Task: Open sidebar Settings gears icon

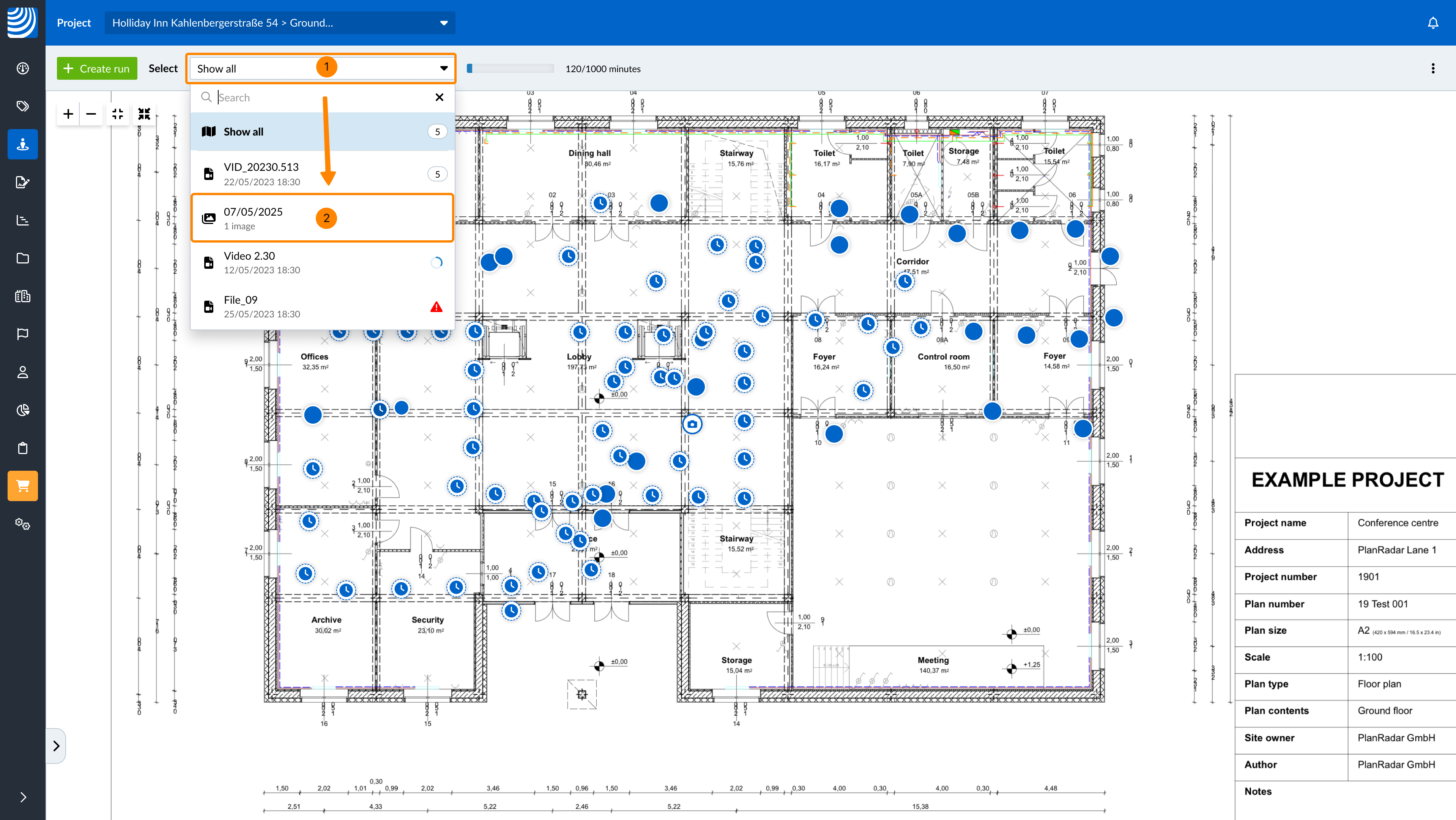Action: (x=23, y=524)
